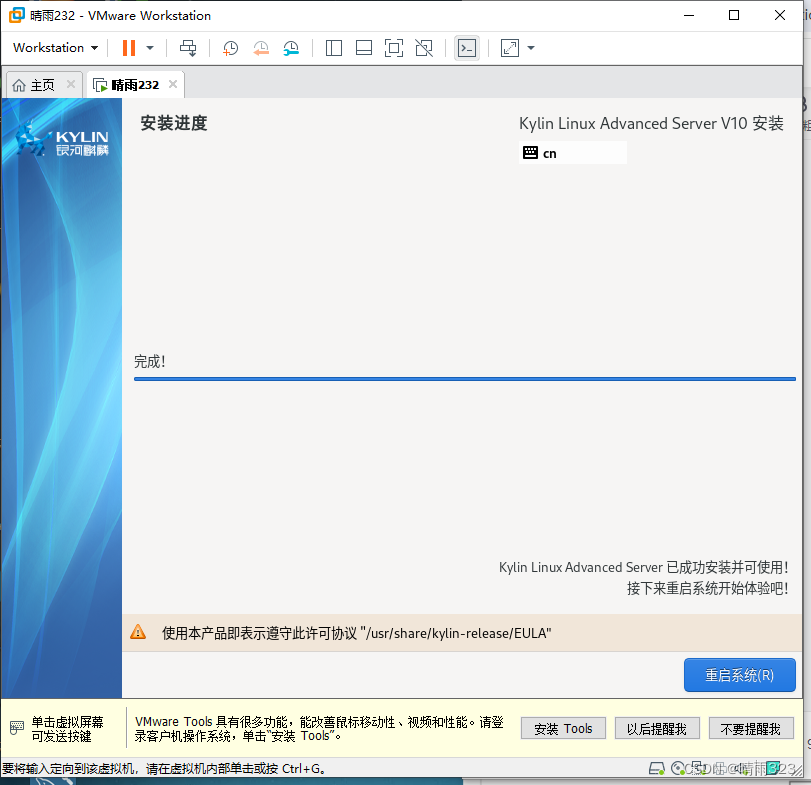The height and width of the screenshot is (785, 811).
Task: Click the EULA warning triangle icon
Action: pos(138,632)
